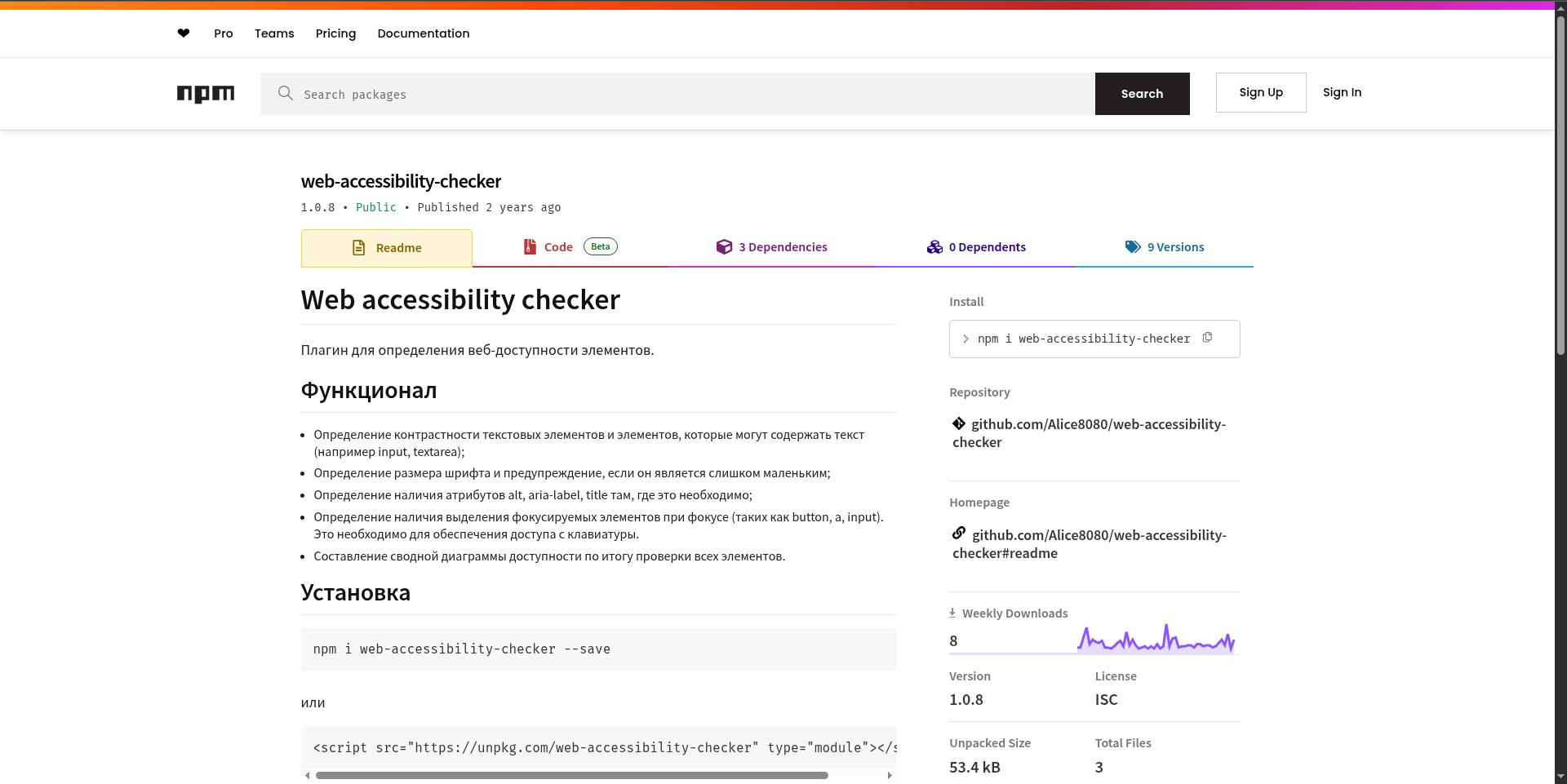Viewport: 1567px width, 784px height.
Task: Click the '53.4 kB' unpacked size value
Action: point(974,767)
